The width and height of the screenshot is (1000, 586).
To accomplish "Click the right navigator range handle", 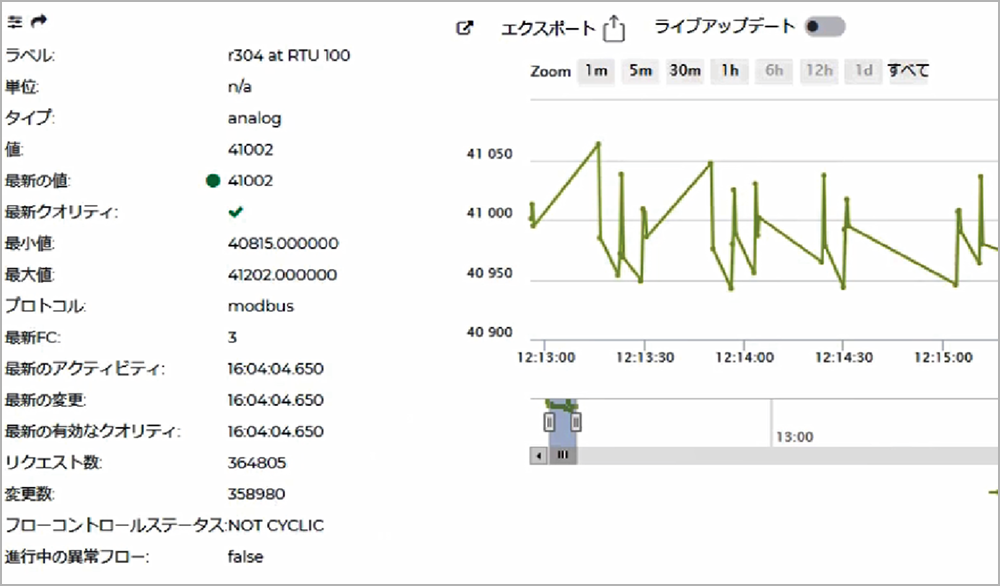I will [575, 422].
